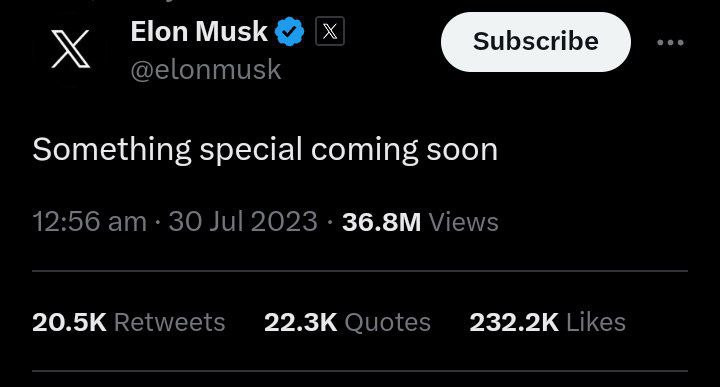
Task: Open the three-dot more options menu
Action: coord(670,43)
